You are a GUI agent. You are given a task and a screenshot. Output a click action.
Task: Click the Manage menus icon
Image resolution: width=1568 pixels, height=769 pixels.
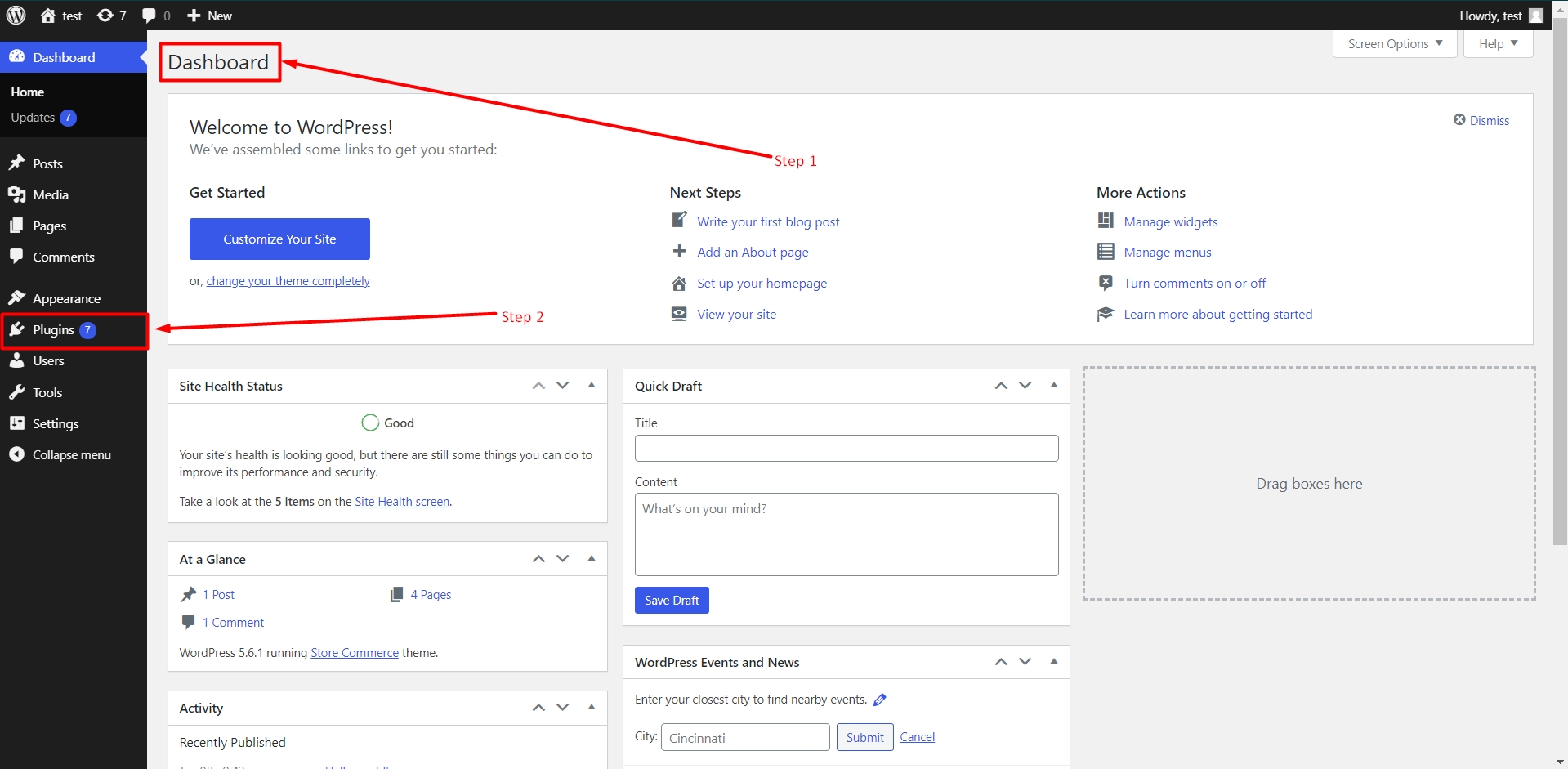1106,252
